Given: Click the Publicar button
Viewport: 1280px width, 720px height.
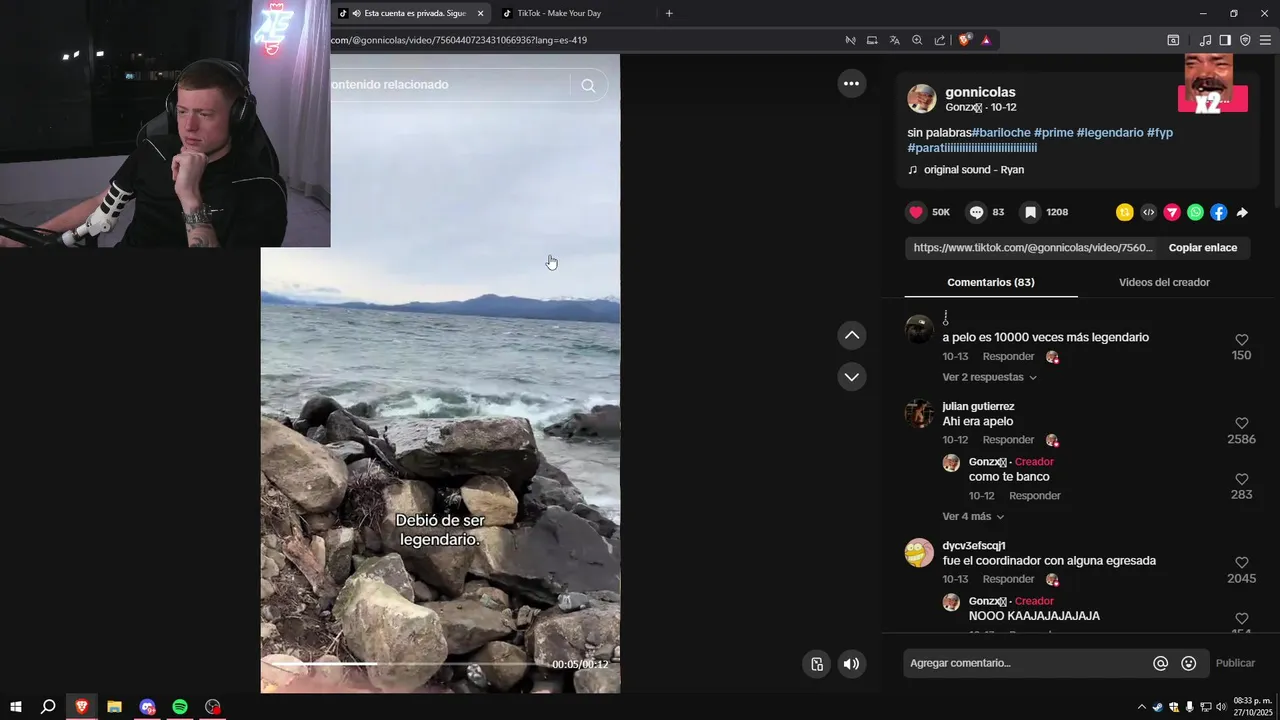Looking at the screenshot, I should pyautogui.click(x=1235, y=663).
